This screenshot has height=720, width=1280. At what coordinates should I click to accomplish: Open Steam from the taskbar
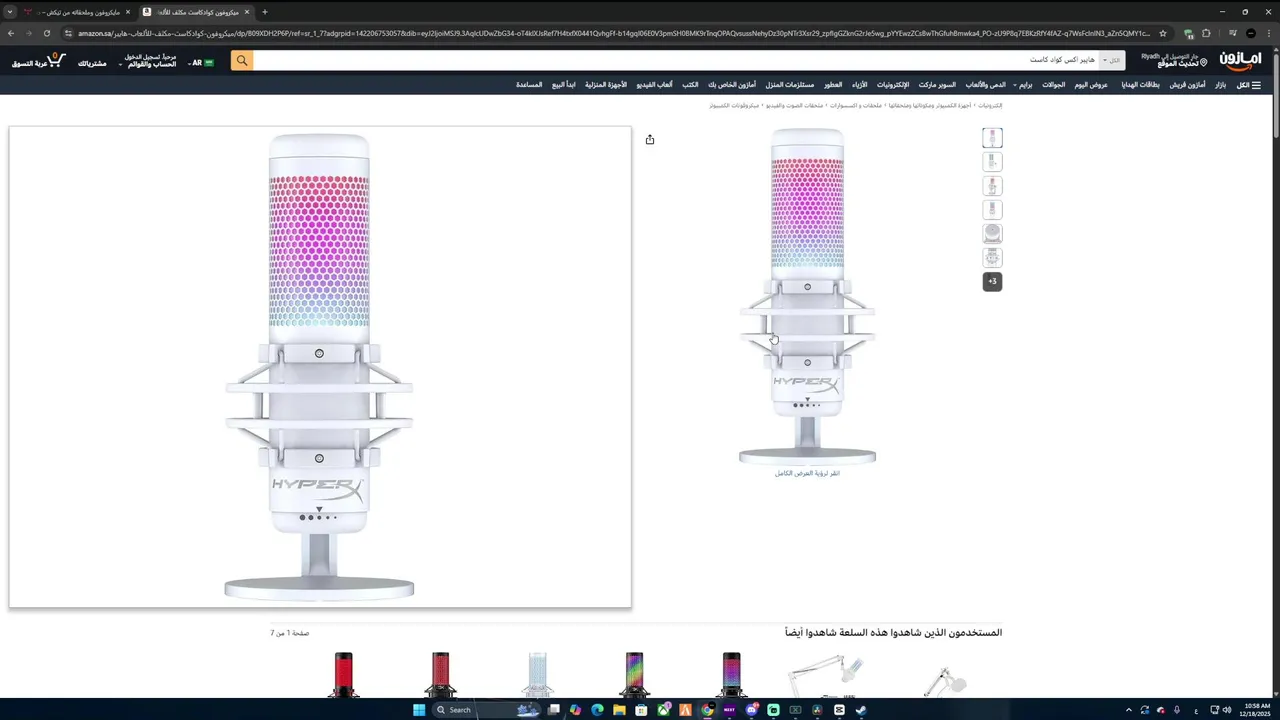(861, 710)
